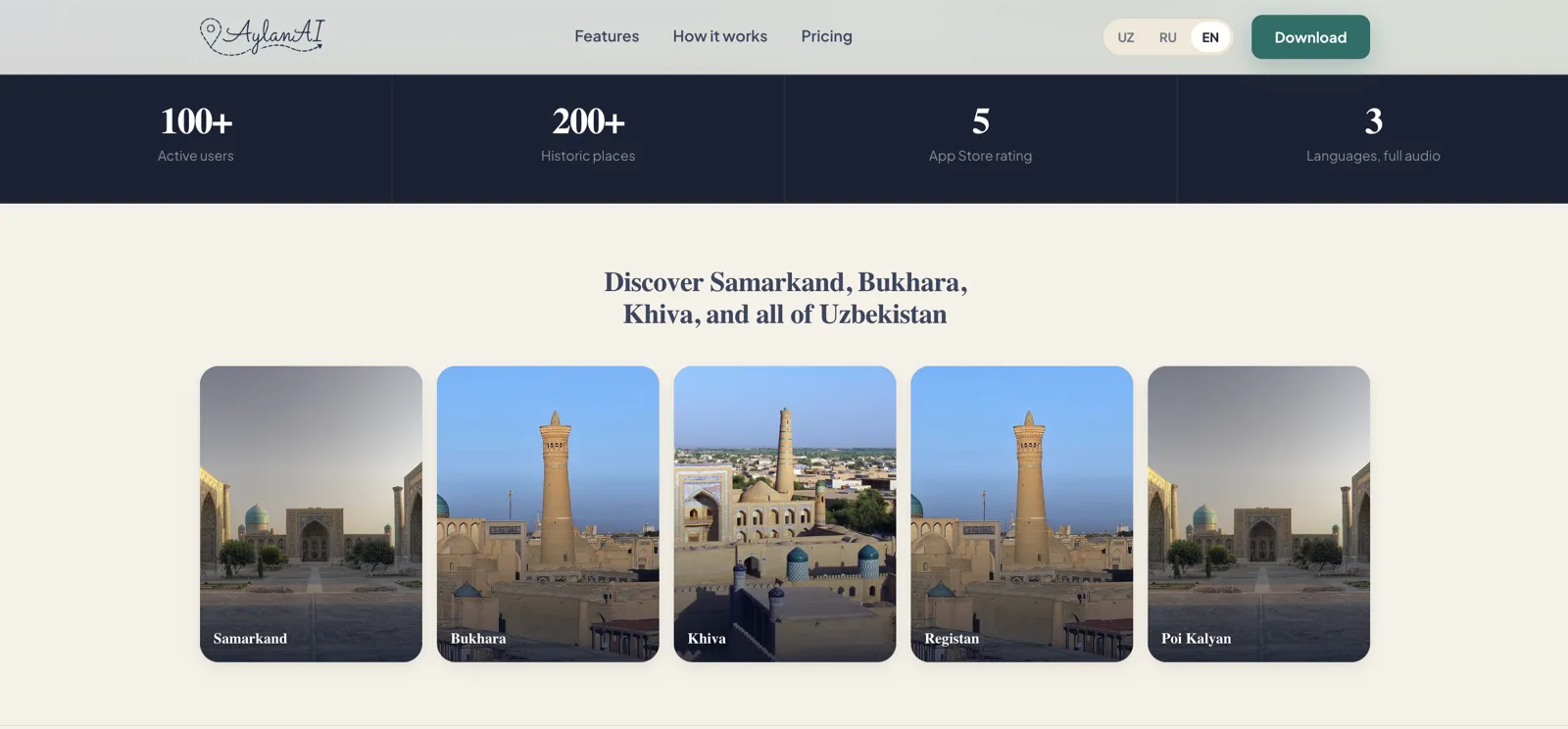This screenshot has width=1568, height=729.
Task: Switch language to UZ
Action: click(x=1126, y=37)
